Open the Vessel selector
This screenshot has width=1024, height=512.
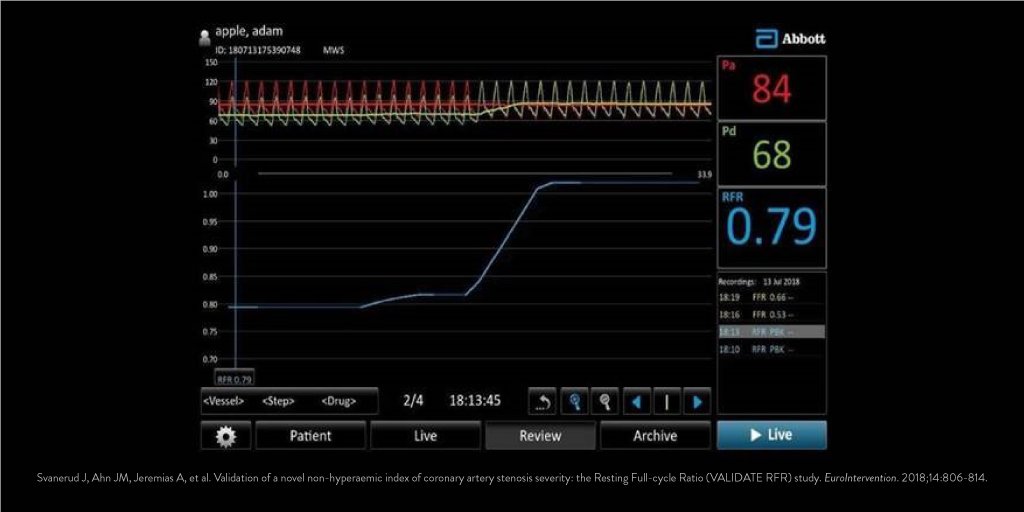tap(223, 401)
